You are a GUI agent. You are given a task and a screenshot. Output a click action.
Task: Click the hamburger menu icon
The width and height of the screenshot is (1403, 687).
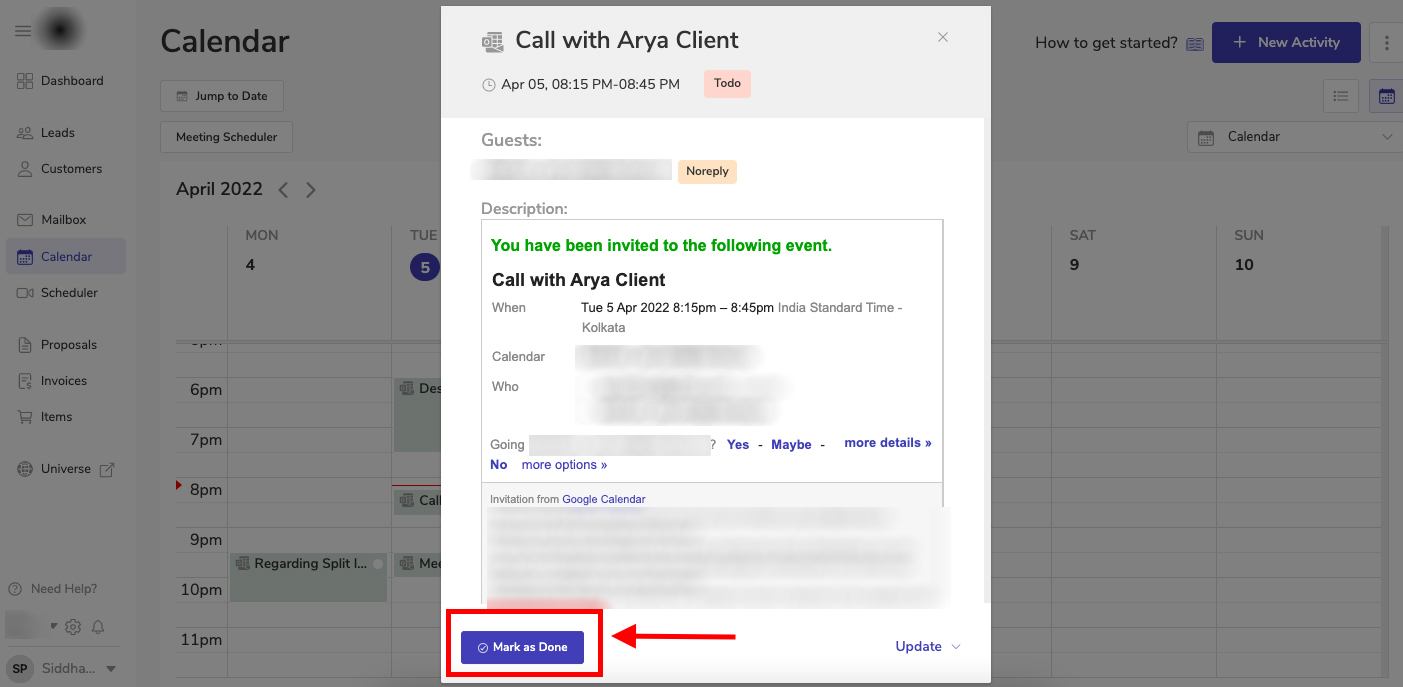tap(23, 31)
